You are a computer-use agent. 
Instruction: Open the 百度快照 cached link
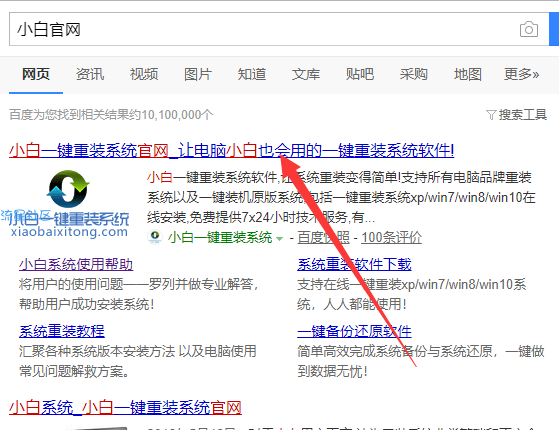pos(323,237)
